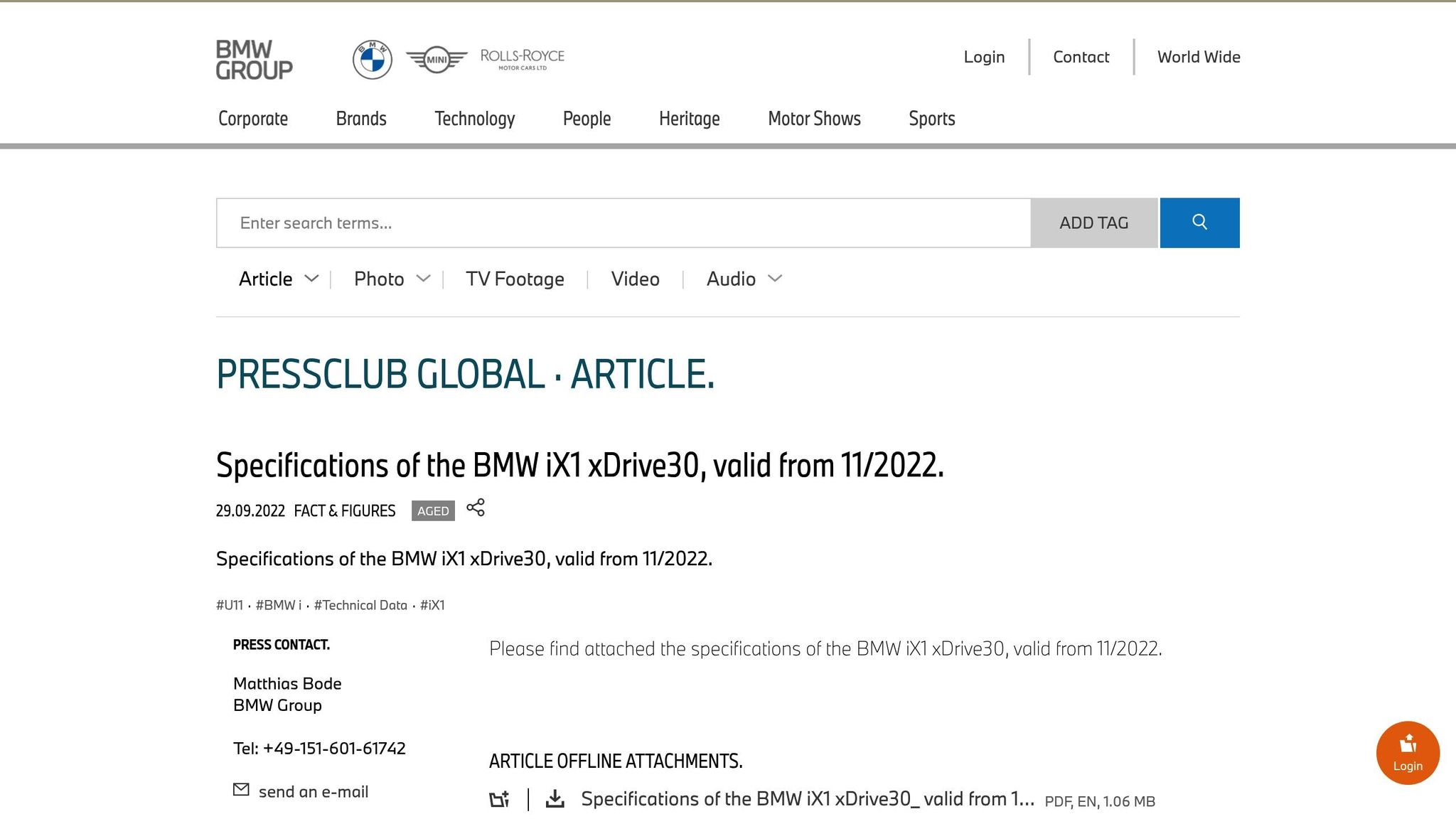Screen dimensions: 1456x819
Task: Click the envelope send an e-mail icon
Action: [241, 790]
